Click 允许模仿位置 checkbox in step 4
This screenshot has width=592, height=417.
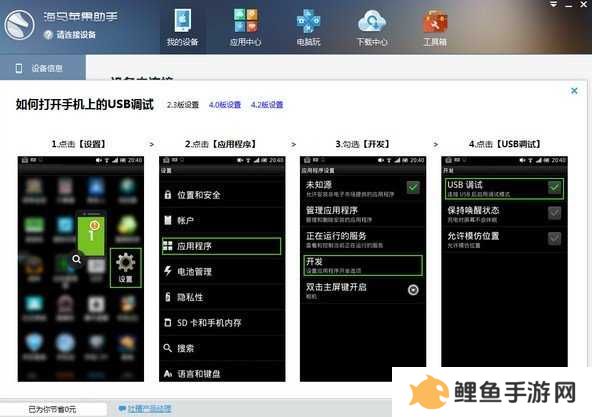point(554,238)
